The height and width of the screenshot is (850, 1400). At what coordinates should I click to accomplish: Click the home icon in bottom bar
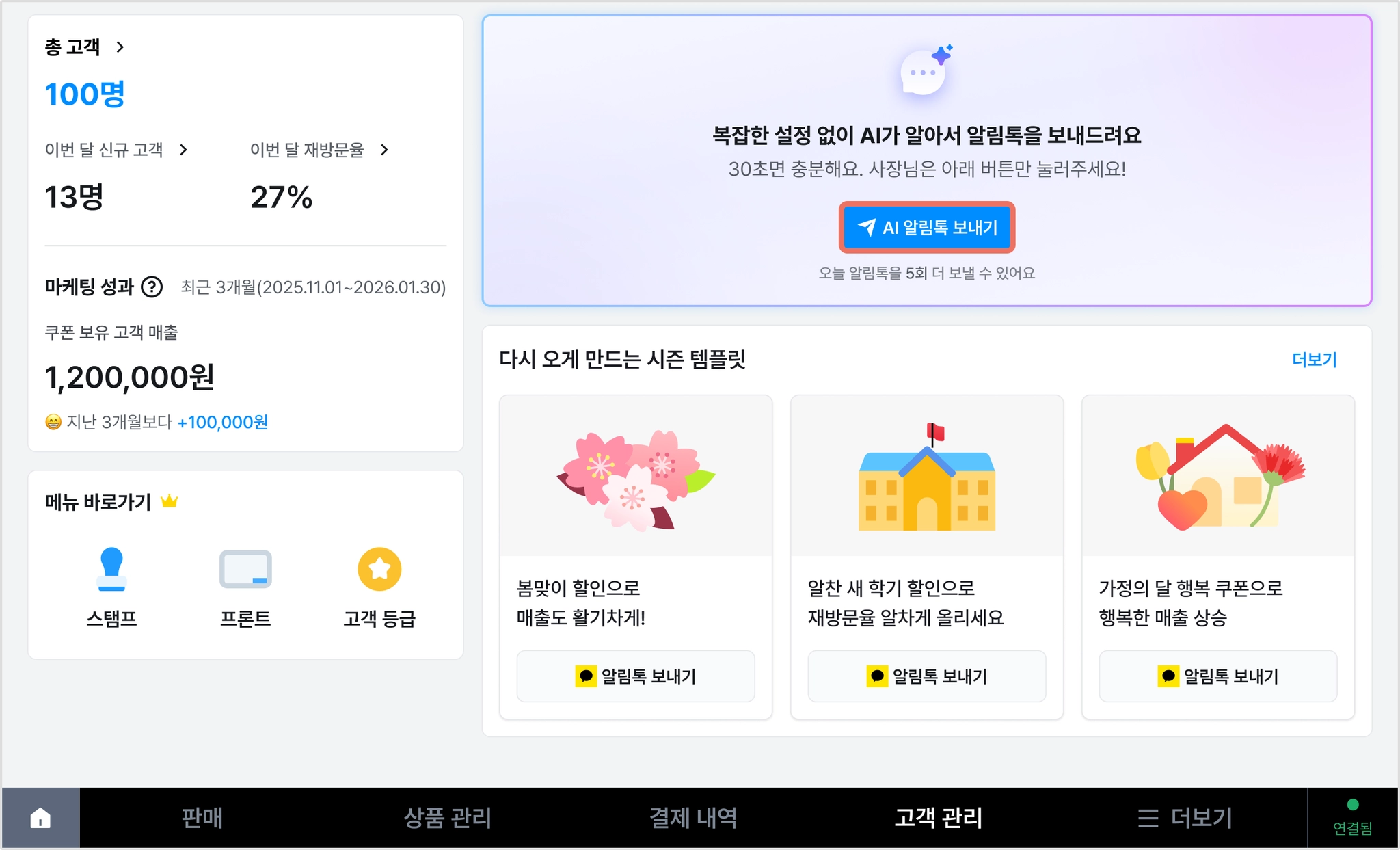click(x=40, y=818)
